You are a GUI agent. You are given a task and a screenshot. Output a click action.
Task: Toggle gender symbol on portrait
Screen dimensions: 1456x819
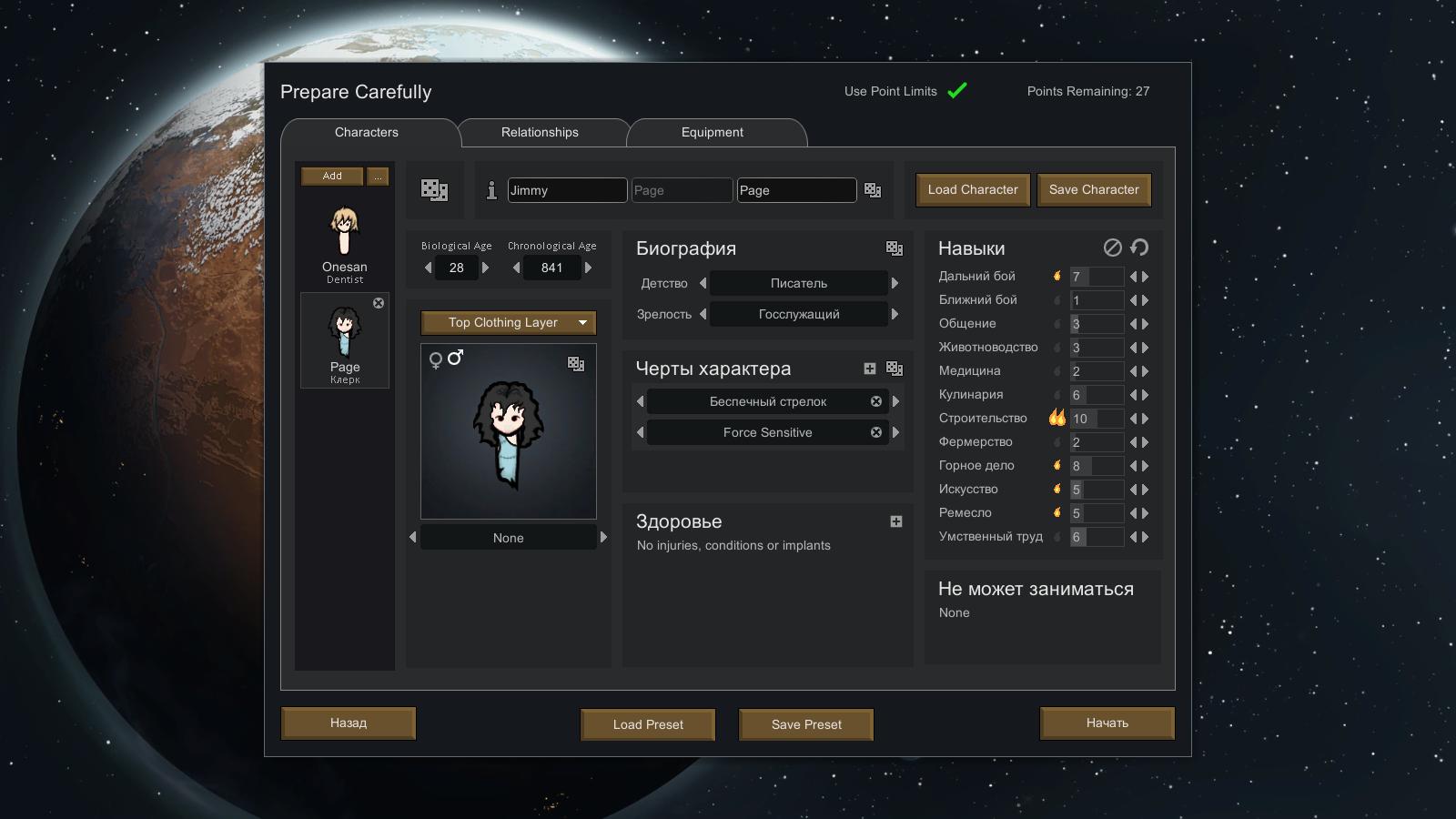pos(446,359)
